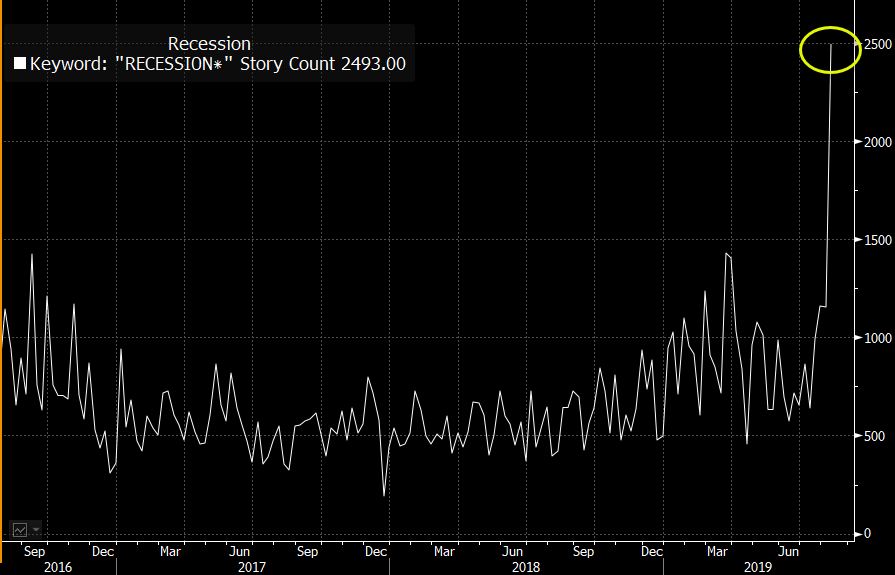895x575 pixels.
Task: Click the 2500 value on the y-axis
Action: tap(878, 44)
